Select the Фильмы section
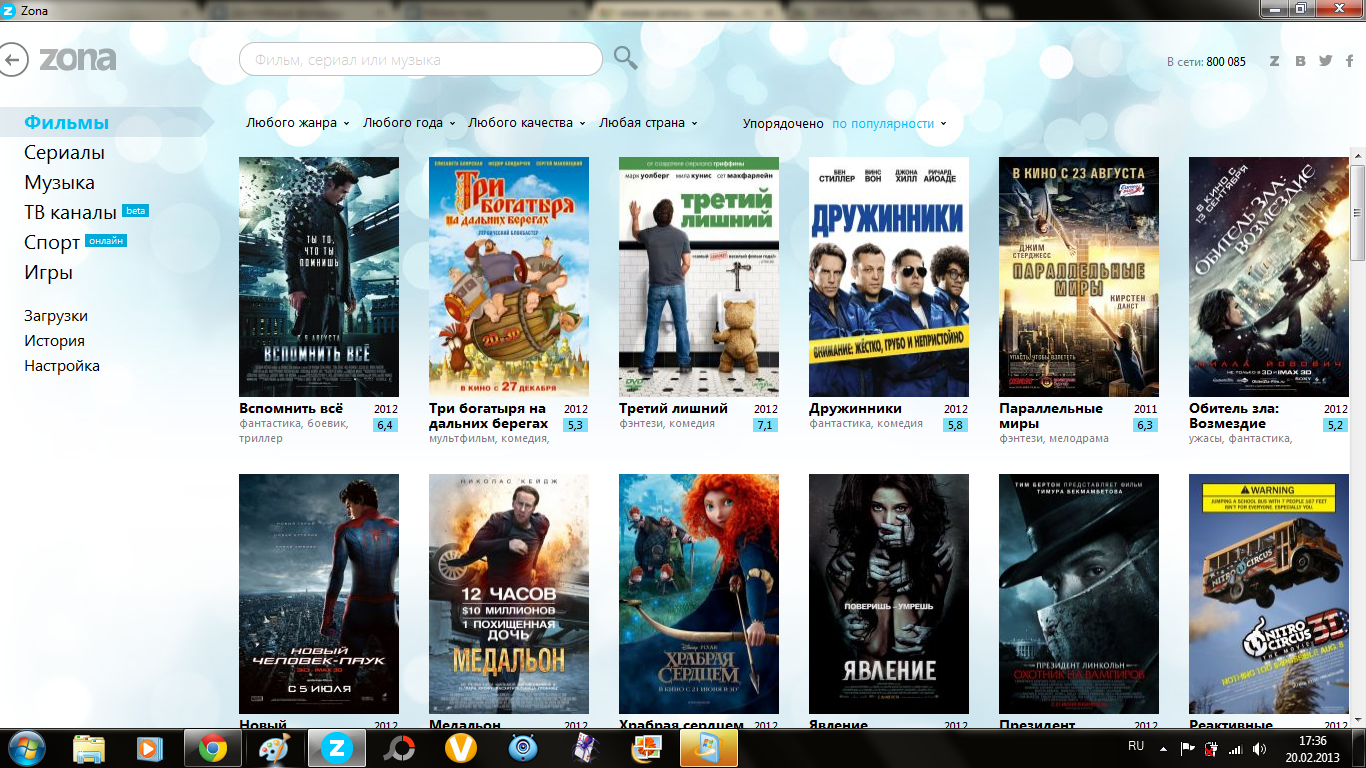Viewport: 1366px width, 768px height. [x=67, y=123]
